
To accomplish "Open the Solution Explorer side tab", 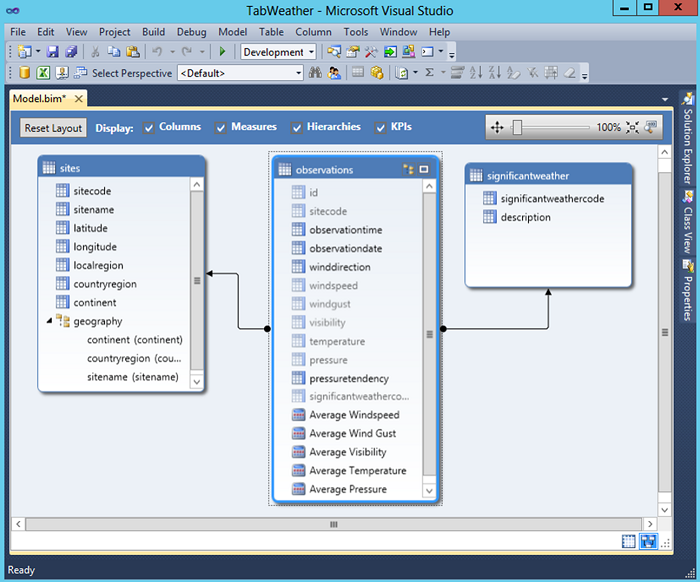I will tap(688, 140).
